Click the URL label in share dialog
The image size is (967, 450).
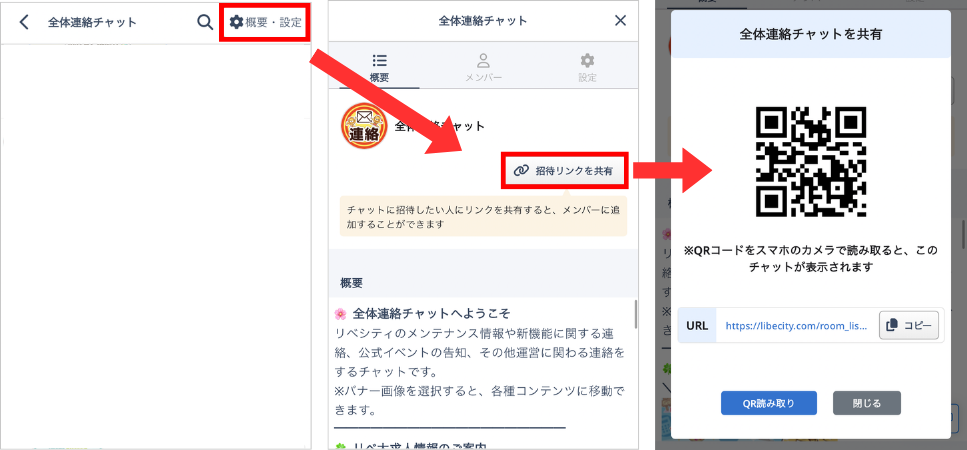coord(697,325)
